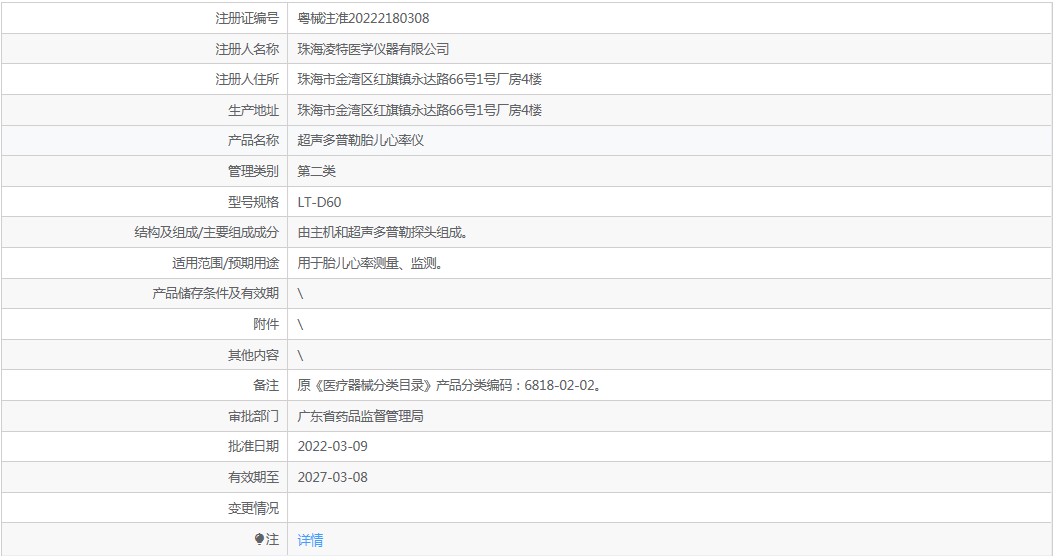Viewport: 1056px width, 560px height.
Task: Click the backslash value in 附件 row
Action: (300, 324)
